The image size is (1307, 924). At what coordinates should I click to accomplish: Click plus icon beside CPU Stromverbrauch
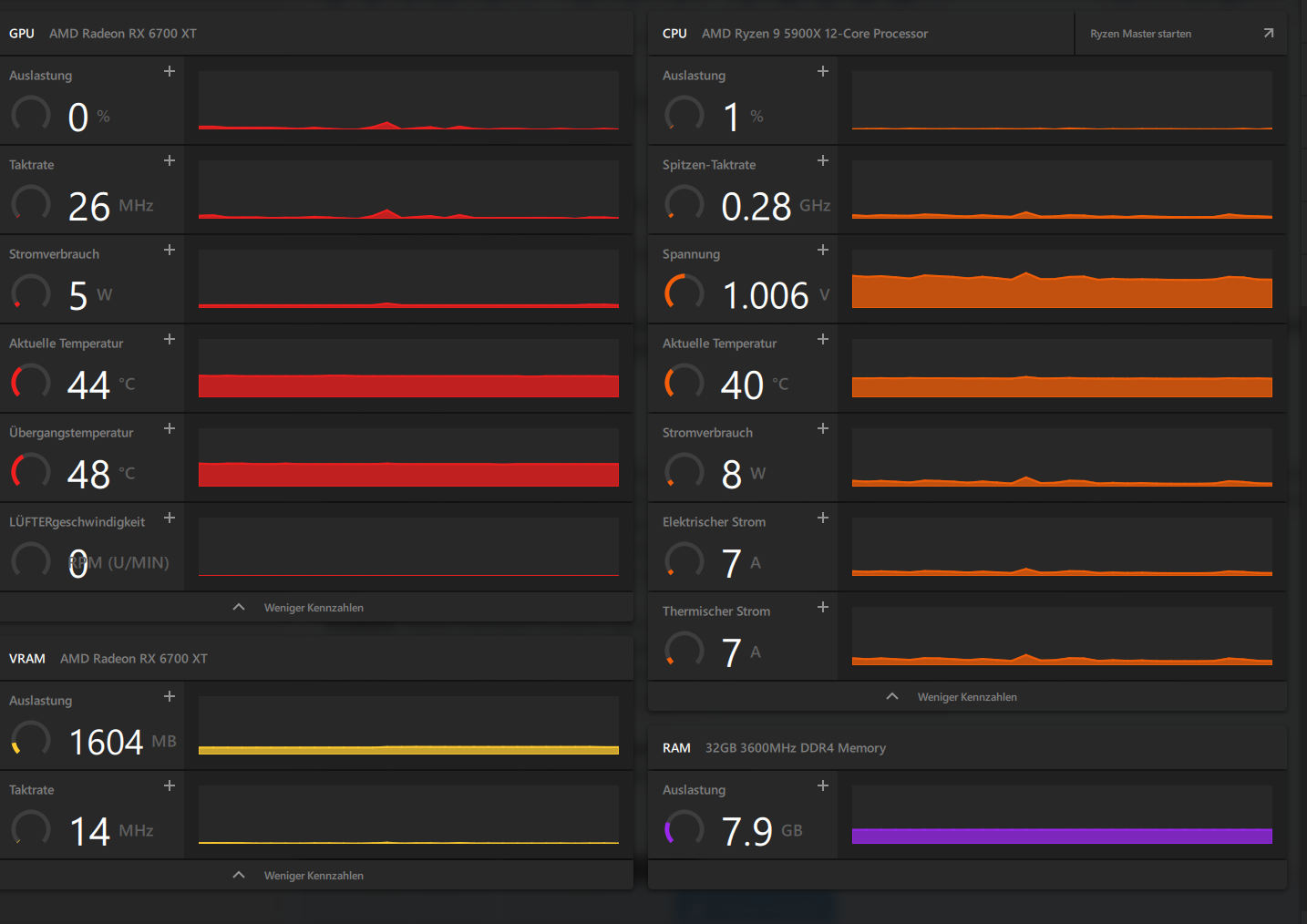(823, 428)
